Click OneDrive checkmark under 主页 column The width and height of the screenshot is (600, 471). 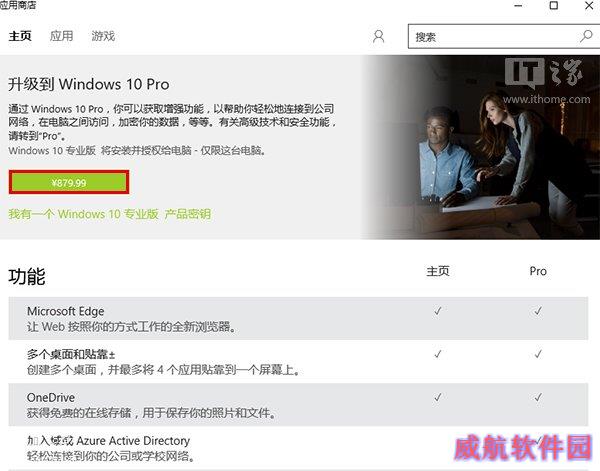(438, 397)
